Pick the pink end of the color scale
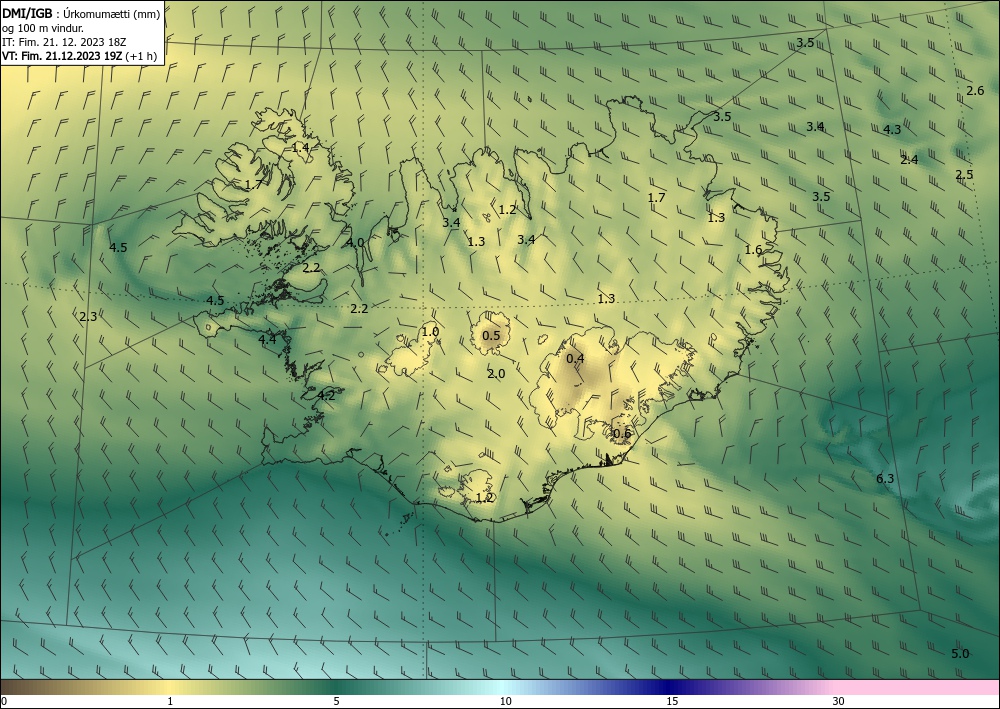The width and height of the screenshot is (1000, 709). [x=918, y=687]
